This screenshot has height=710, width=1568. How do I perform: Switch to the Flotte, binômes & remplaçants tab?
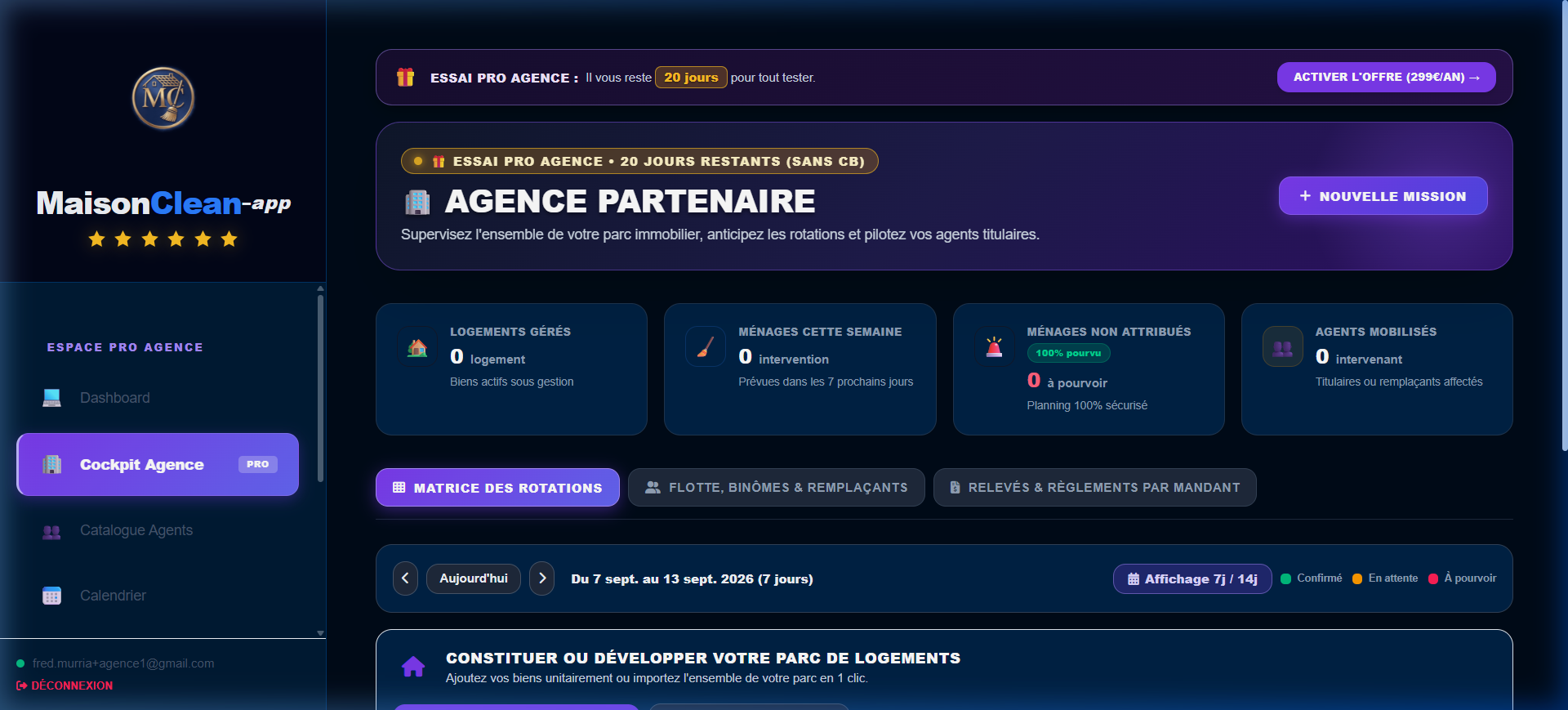click(x=776, y=488)
